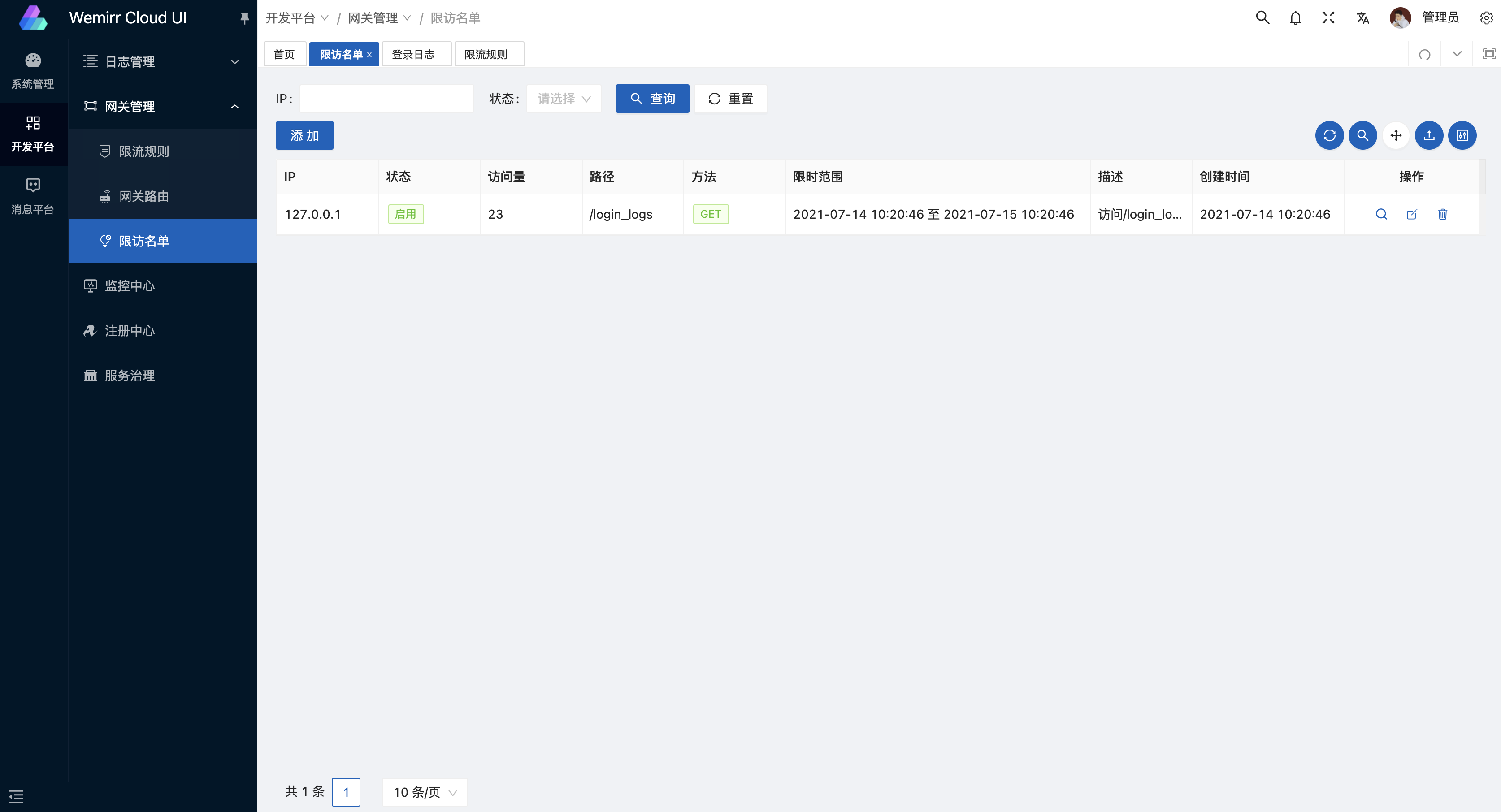Screen dimensions: 1501x812
Task: Click the edit icon for 127.0.0.1 row
Action: (x=1411, y=214)
